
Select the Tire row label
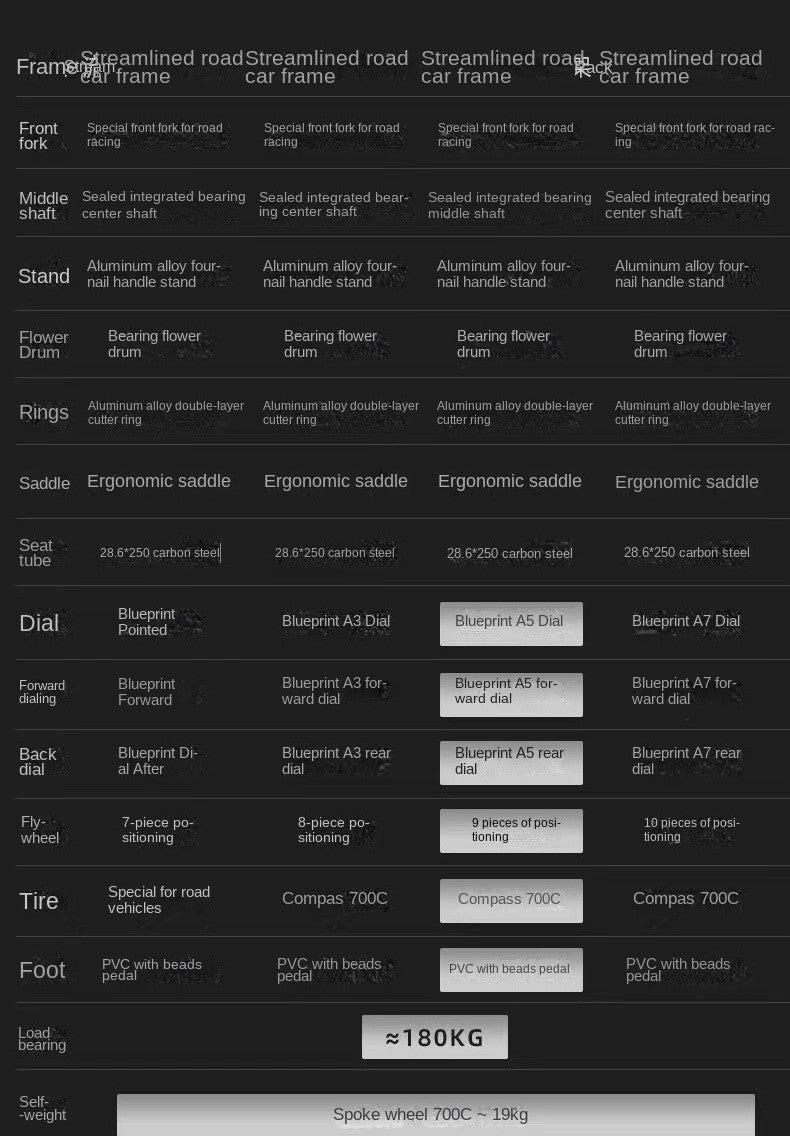(39, 901)
